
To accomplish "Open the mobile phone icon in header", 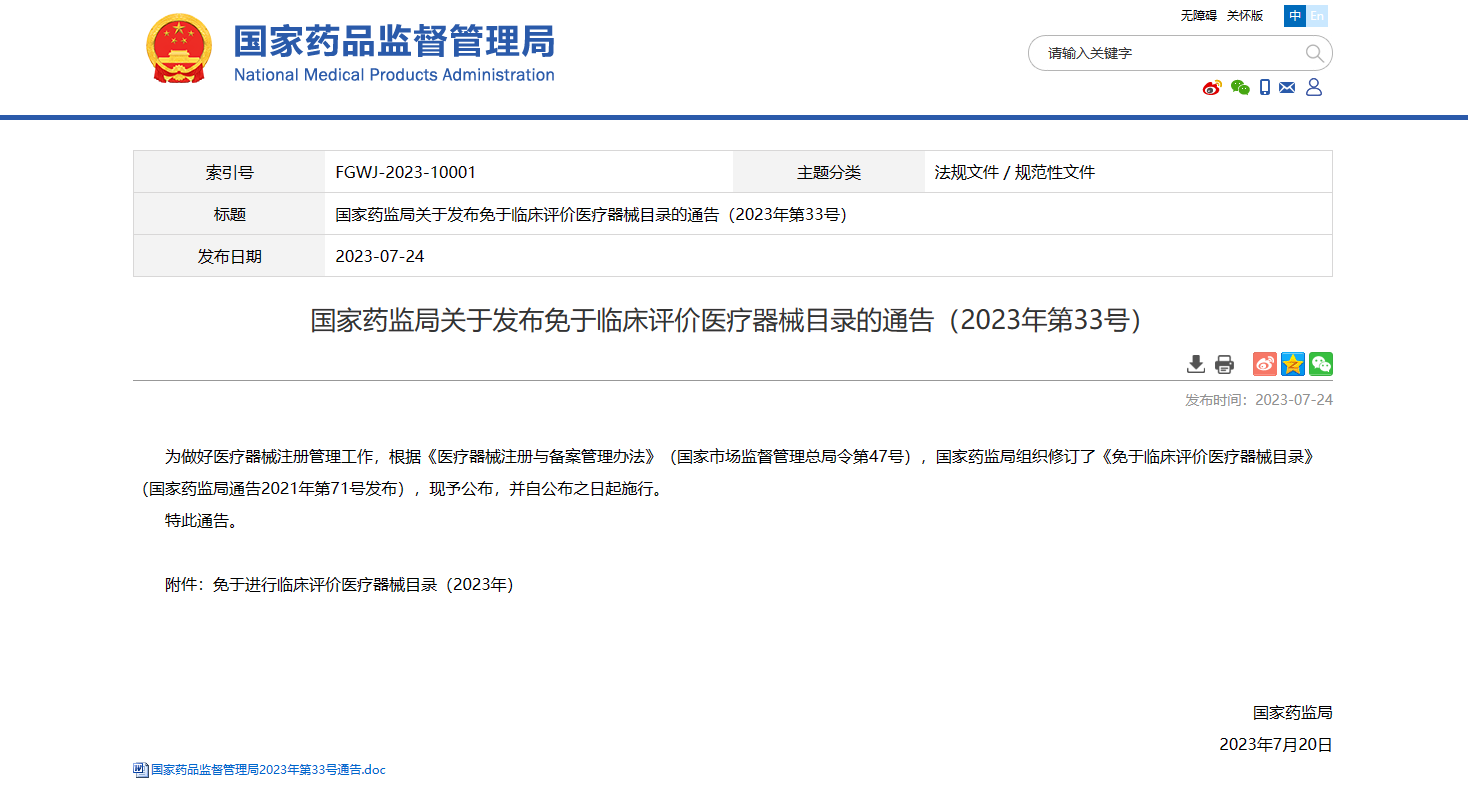I will [1265, 88].
